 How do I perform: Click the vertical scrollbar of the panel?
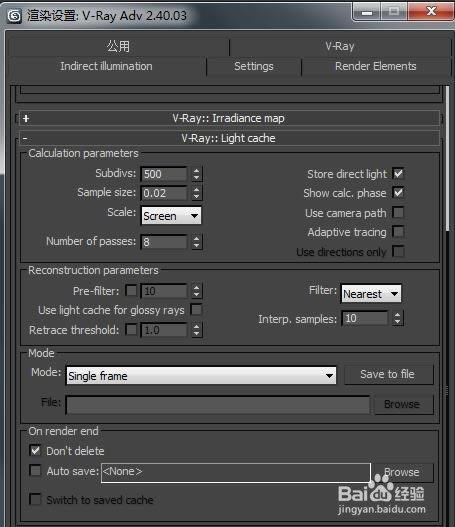click(x=447, y=158)
